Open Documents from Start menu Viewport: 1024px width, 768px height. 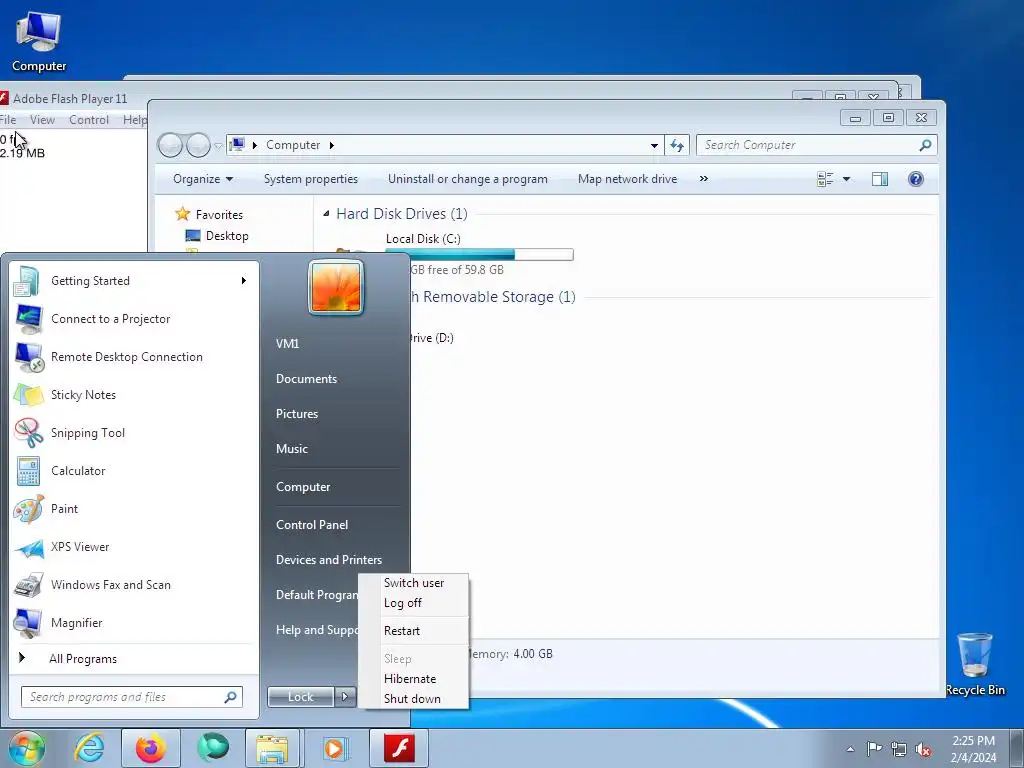pos(306,379)
